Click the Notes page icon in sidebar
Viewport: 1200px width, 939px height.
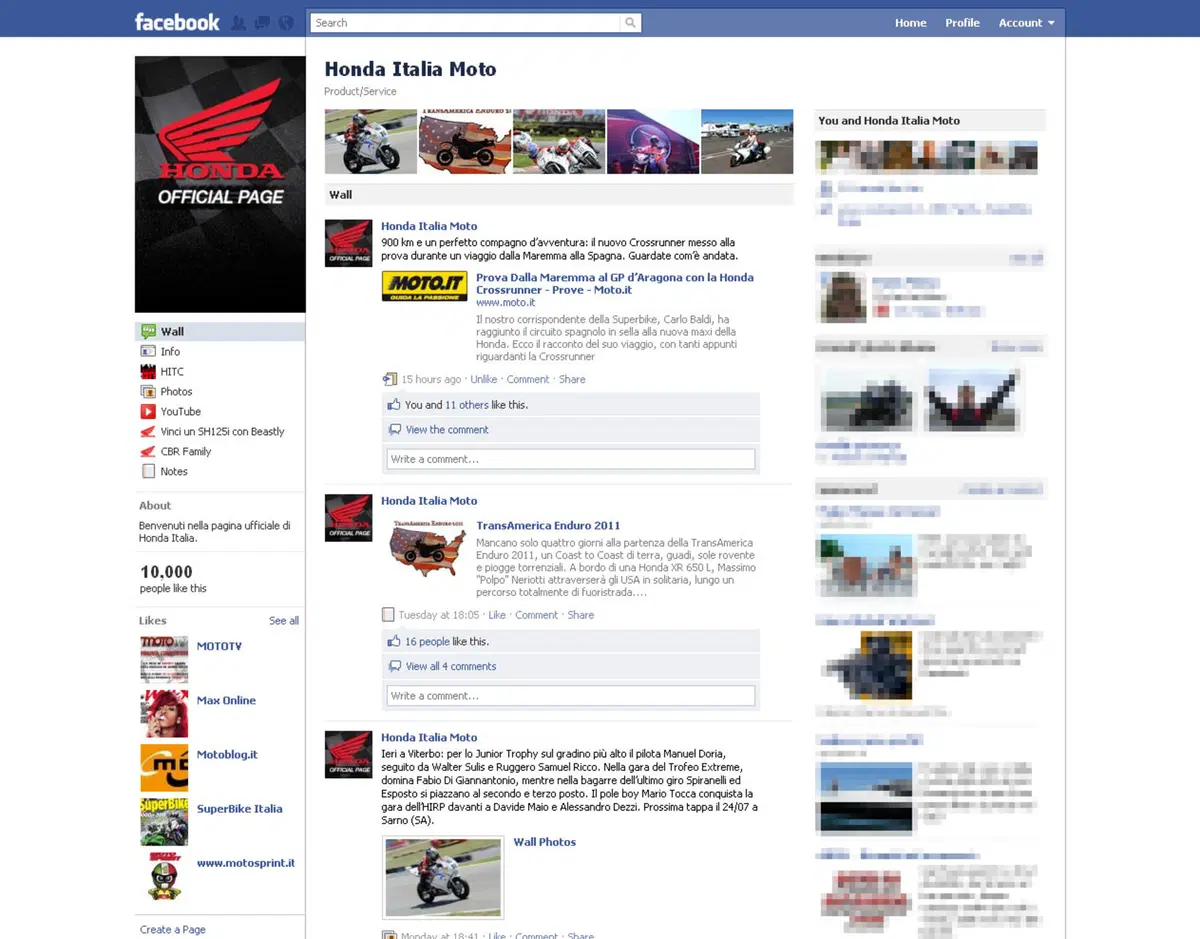[148, 471]
